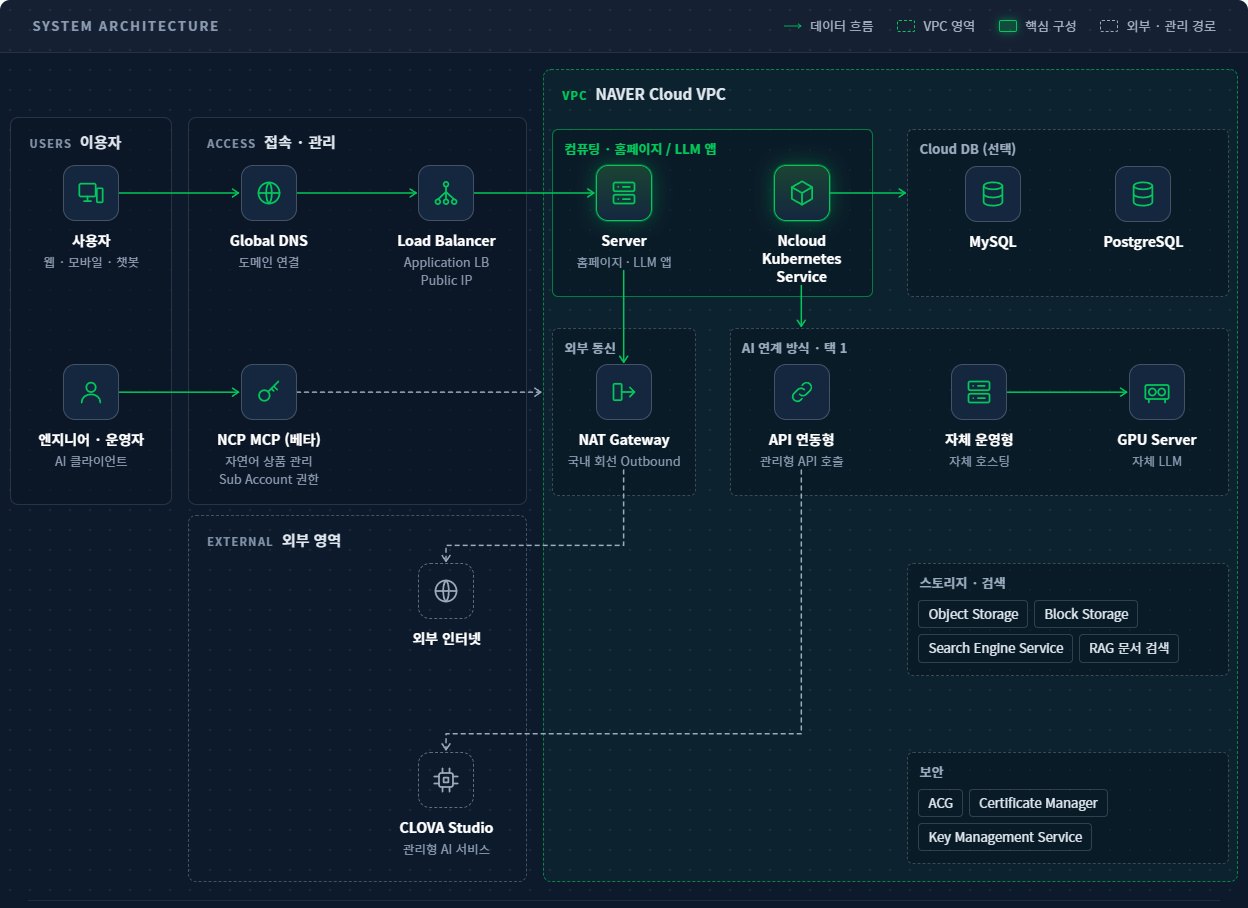Click the ACG security chip
Screen dimensions: 1248x908
pos(940,803)
